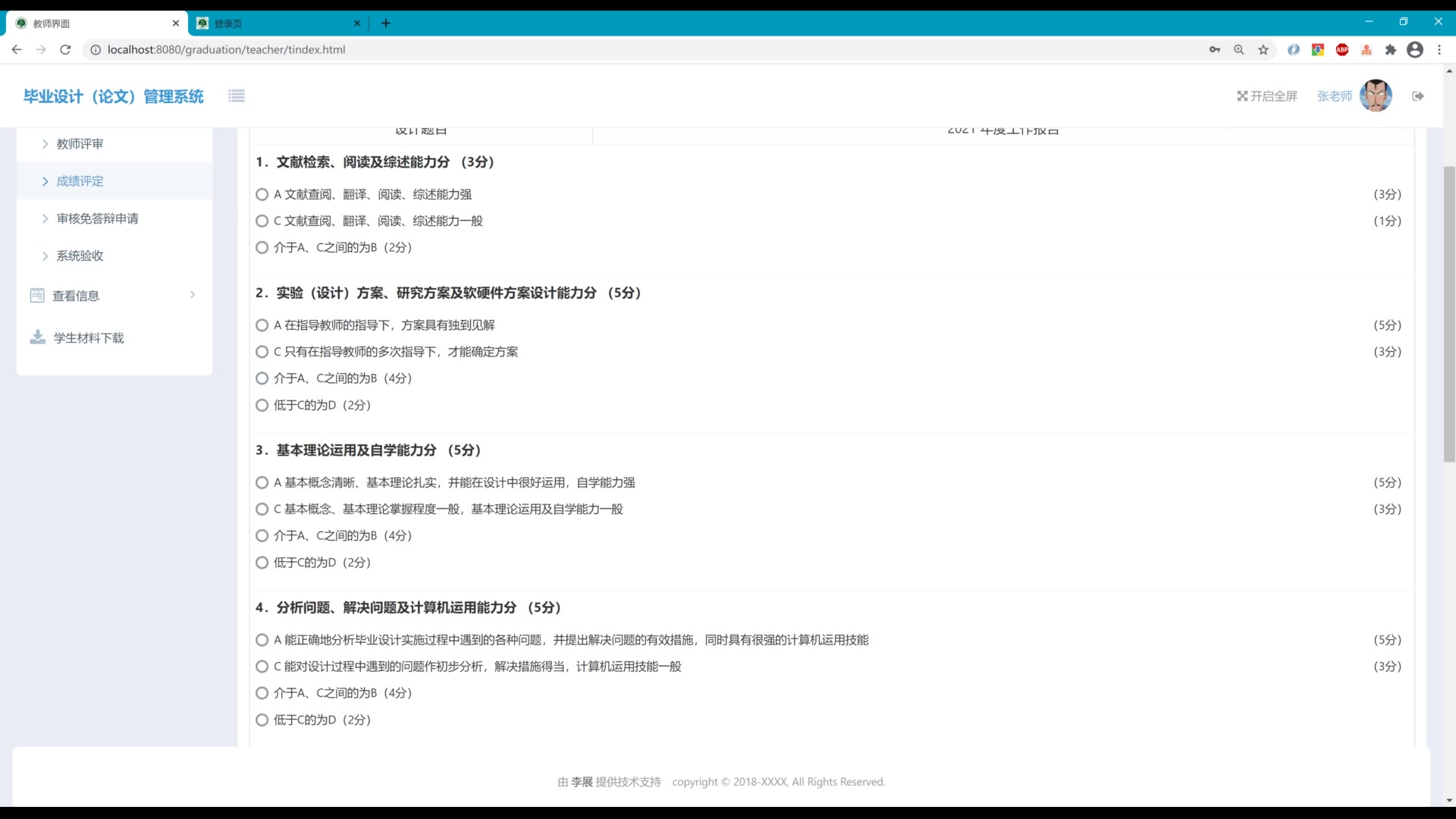Open the browser extensions puzzle icon

[1390, 50]
